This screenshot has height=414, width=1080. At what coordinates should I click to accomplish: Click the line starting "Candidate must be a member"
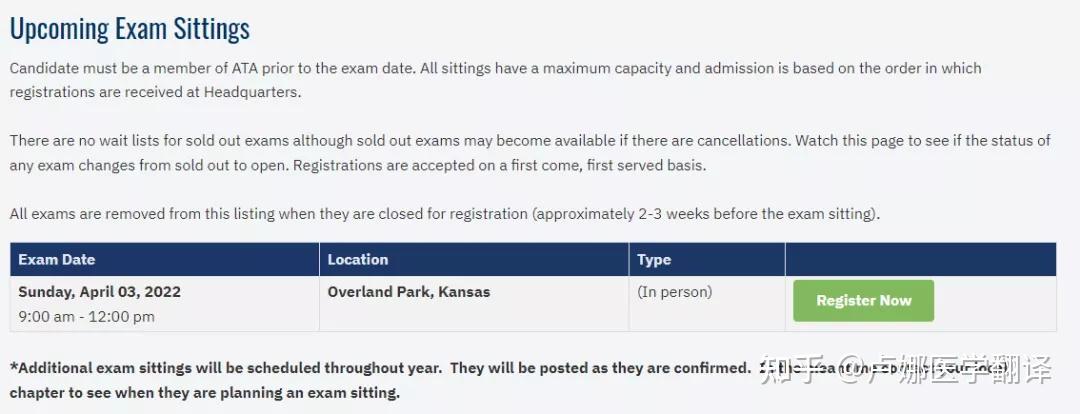tap(495, 68)
